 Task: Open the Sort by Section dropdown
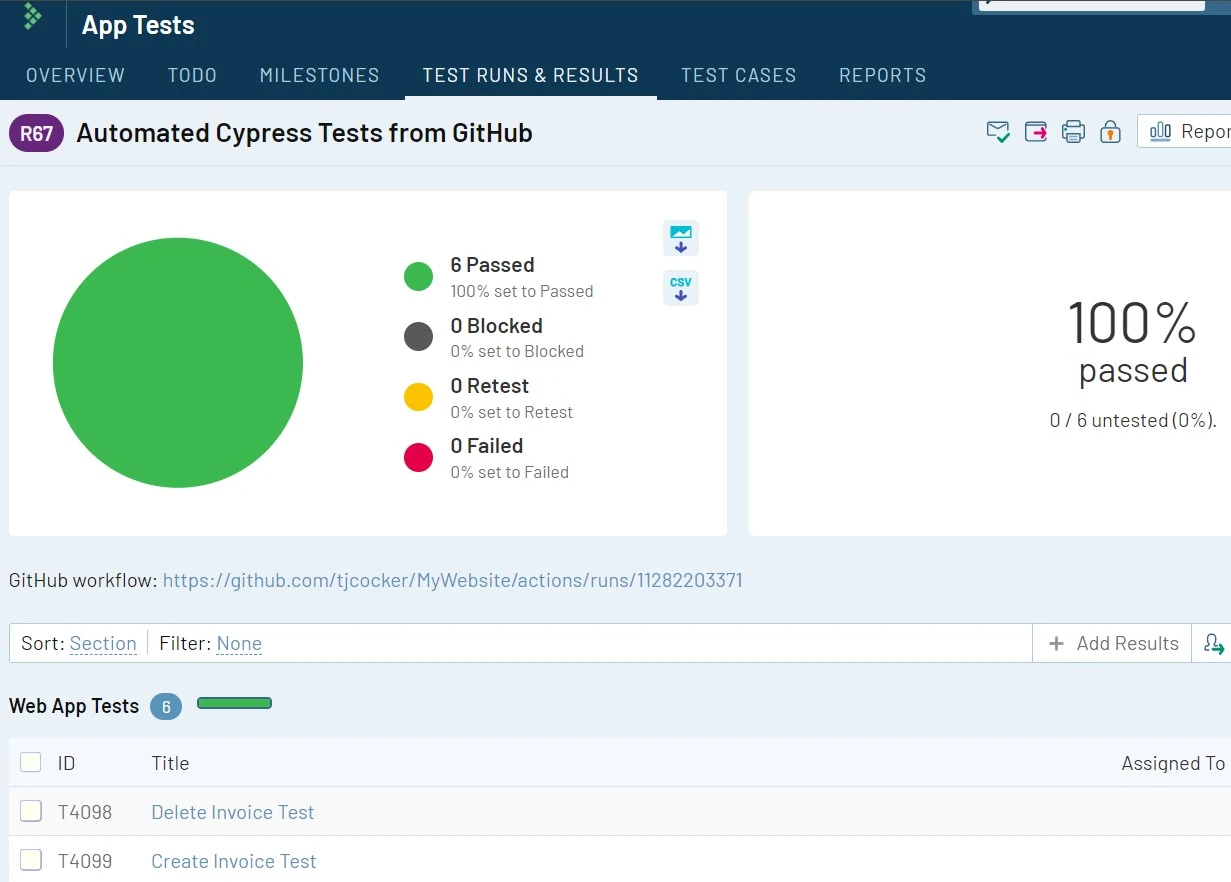pyautogui.click(x=103, y=644)
